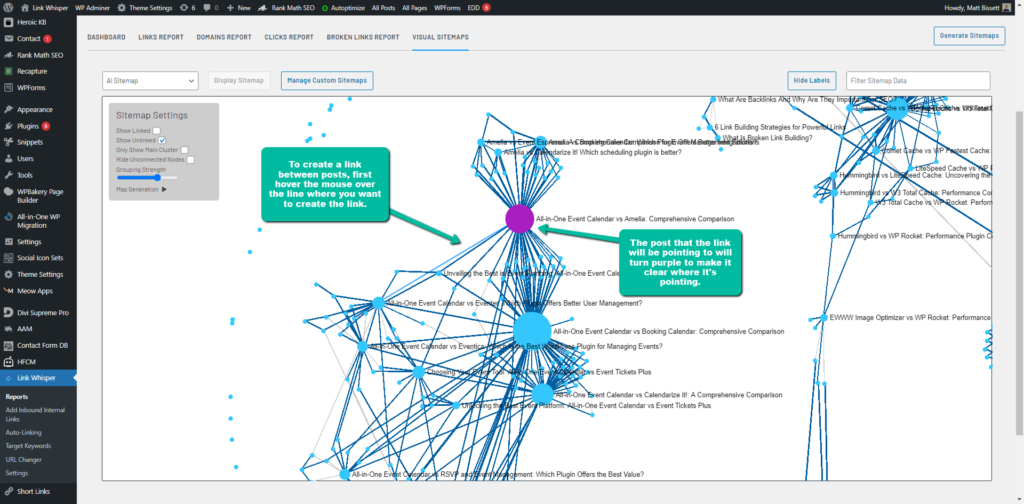Open the comments bubble icon in admin bar

pos(206,7)
